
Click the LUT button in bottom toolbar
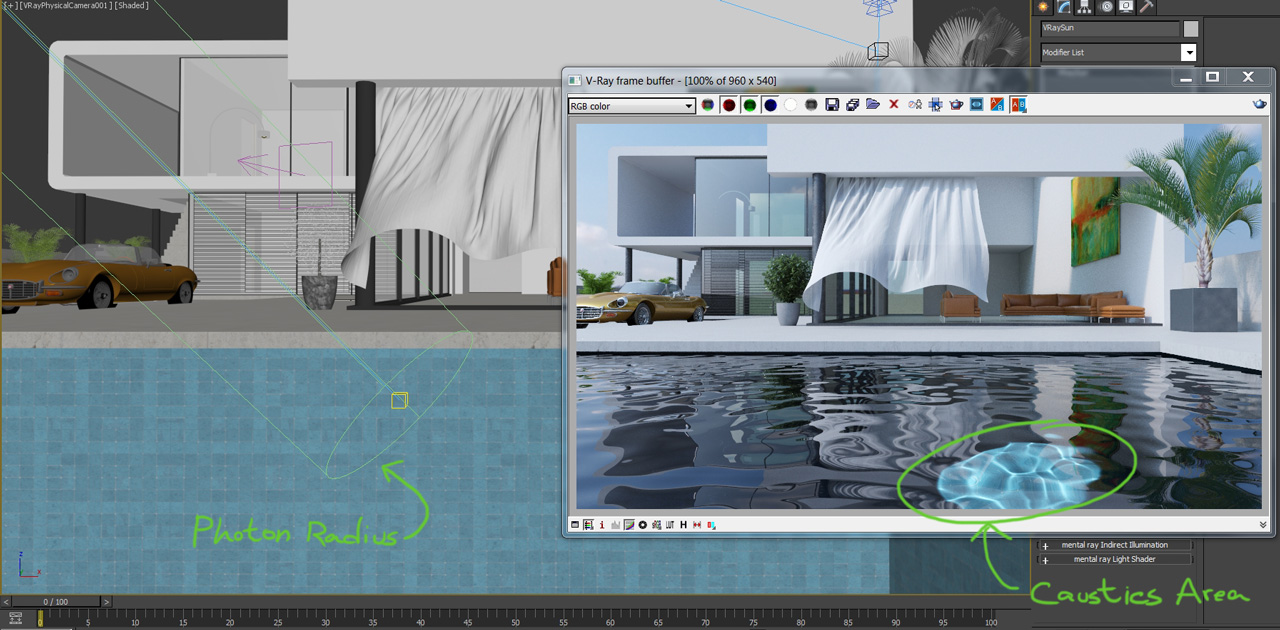(x=670, y=525)
